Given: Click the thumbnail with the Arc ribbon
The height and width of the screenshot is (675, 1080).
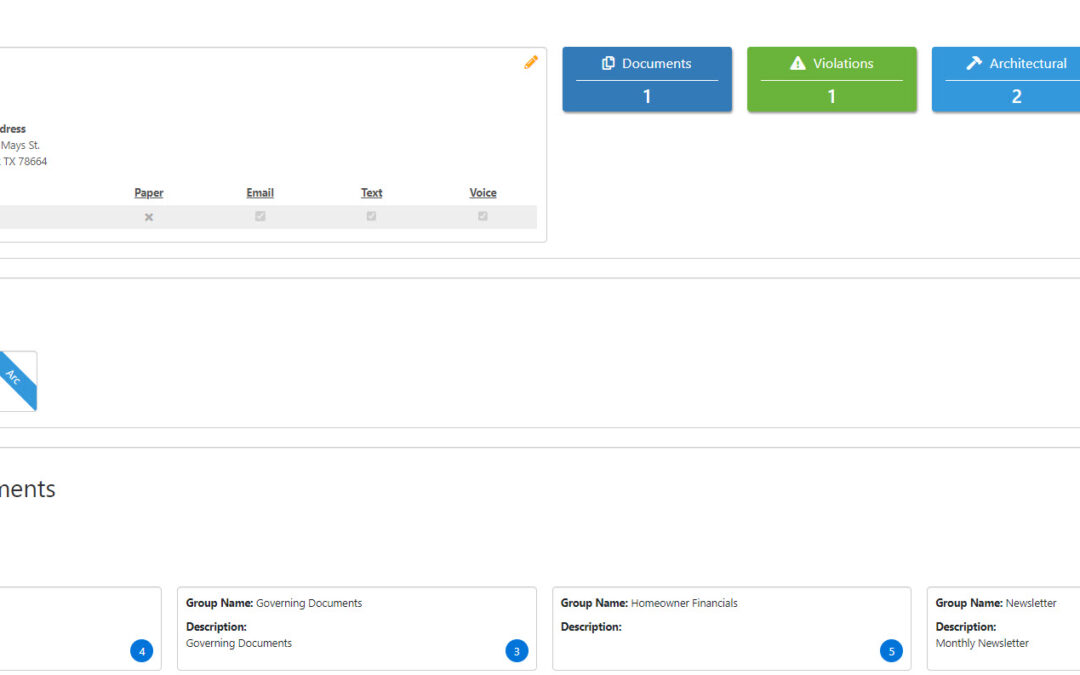Looking at the screenshot, I should pos(16,381).
